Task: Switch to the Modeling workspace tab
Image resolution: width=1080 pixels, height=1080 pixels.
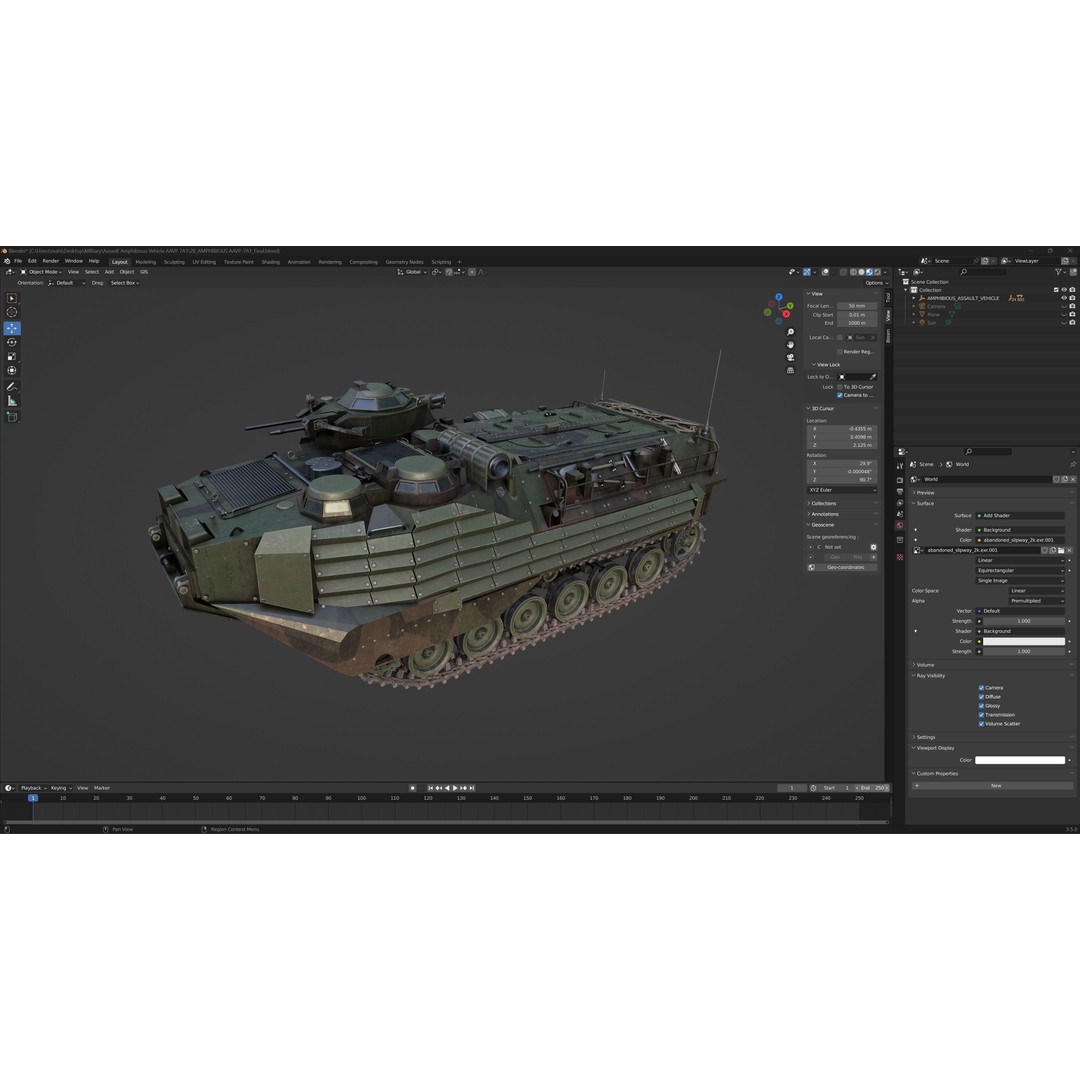Action: 145,262
